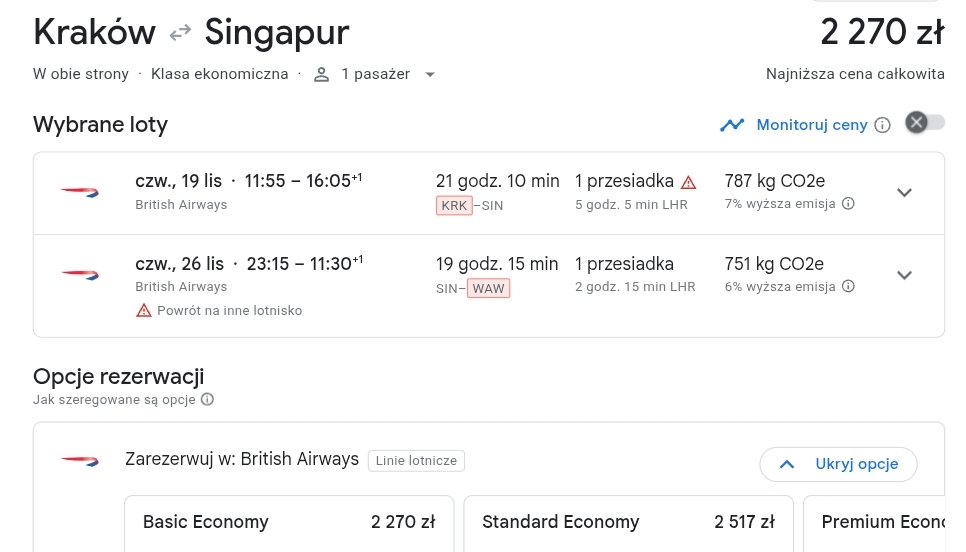Click the Monitoruj ceny link text
Viewport: 966px width, 552px height.
point(811,125)
